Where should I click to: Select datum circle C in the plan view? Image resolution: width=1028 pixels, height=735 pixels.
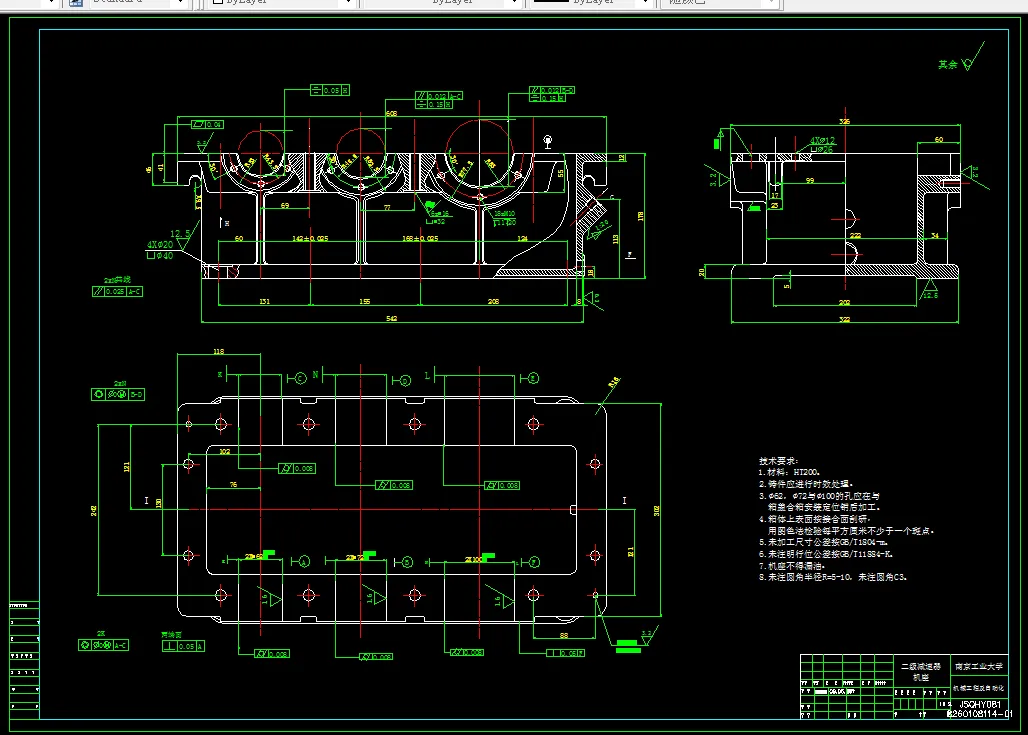pos(300,378)
